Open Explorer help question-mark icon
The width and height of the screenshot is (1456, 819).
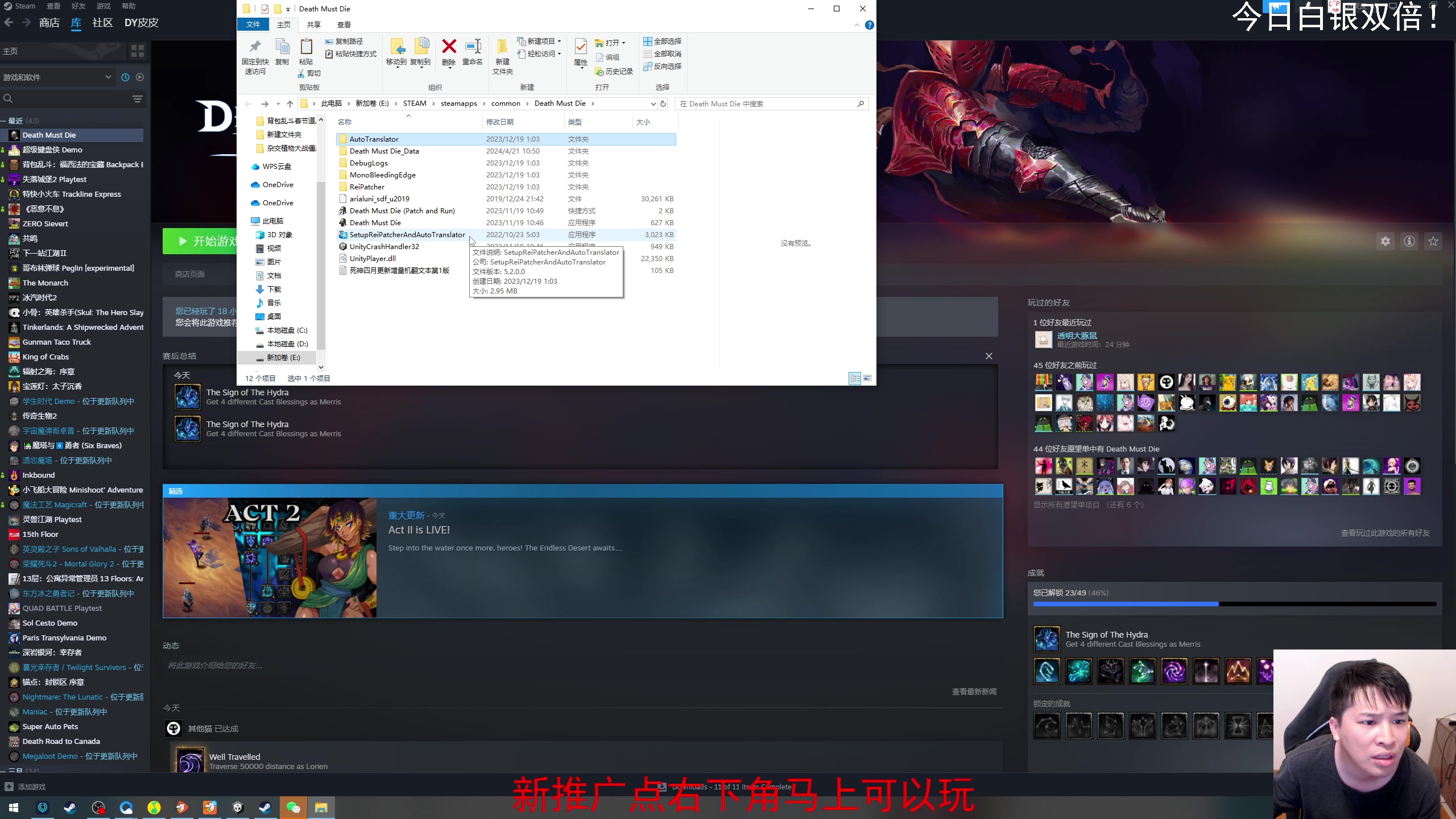click(x=869, y=25)
